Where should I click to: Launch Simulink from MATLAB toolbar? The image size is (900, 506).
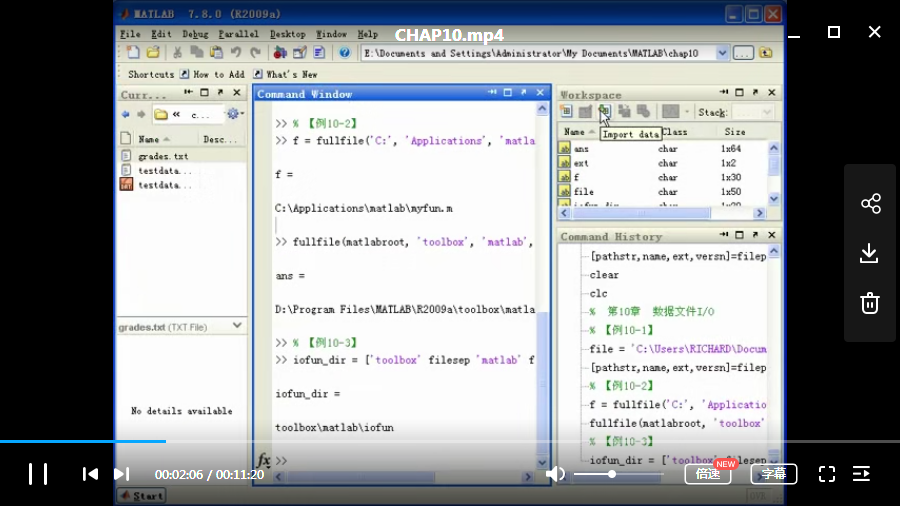click(x=280, y=53)
